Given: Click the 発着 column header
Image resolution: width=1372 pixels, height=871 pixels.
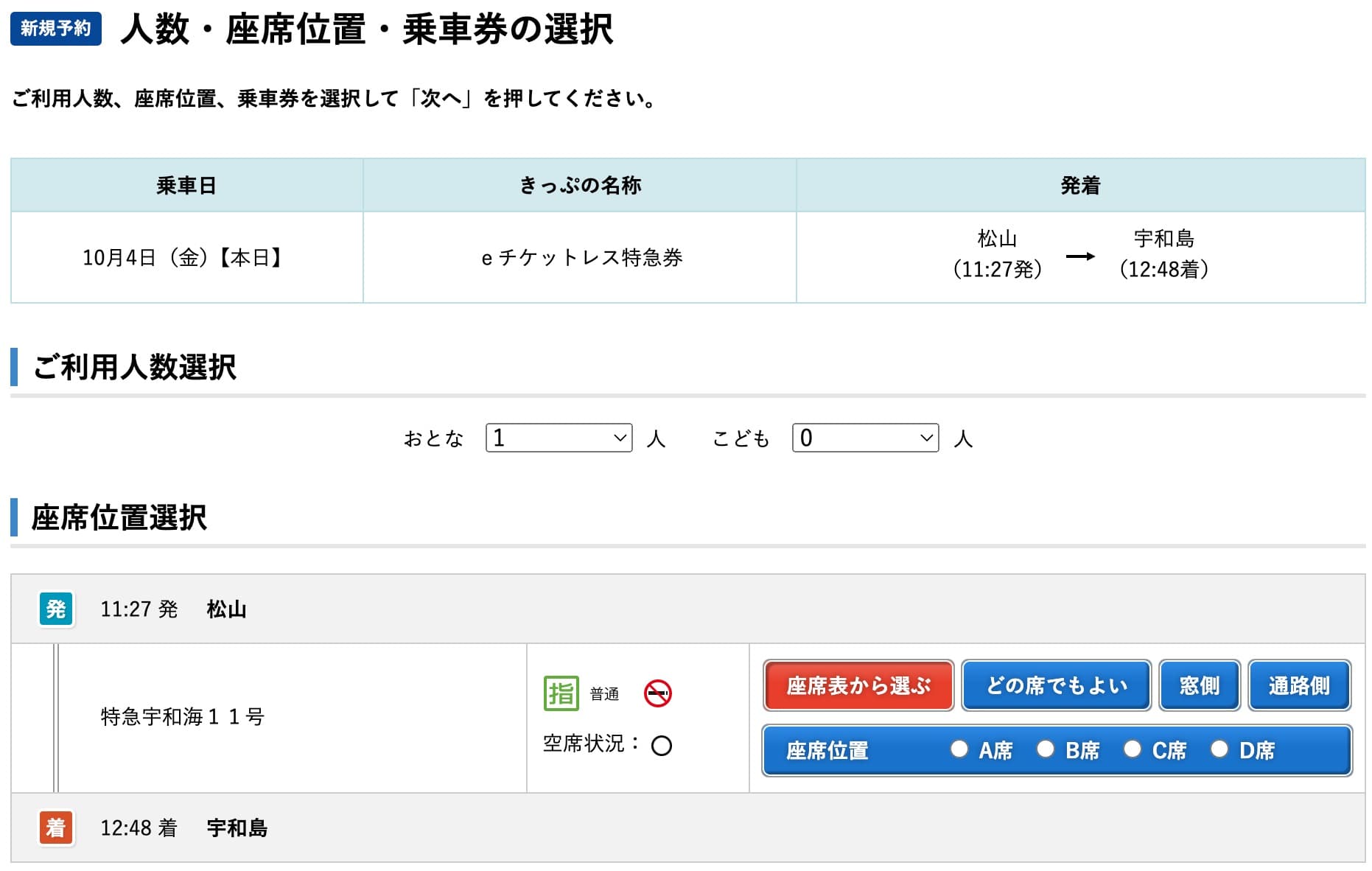Looking at the screenshot, I should pos(1080,185).
